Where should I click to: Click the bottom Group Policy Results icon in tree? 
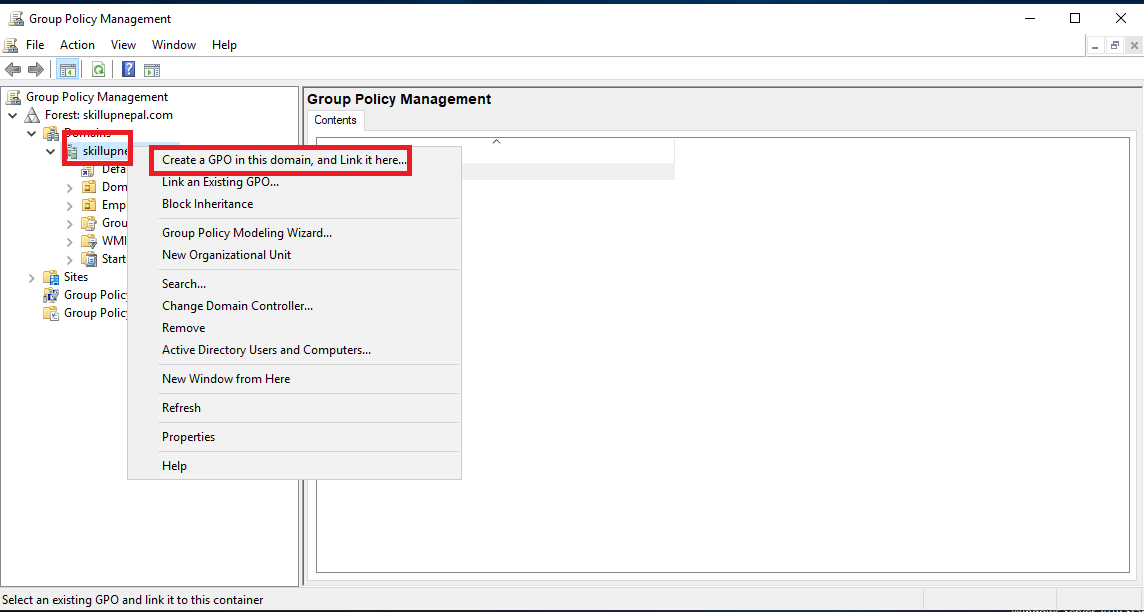pos(51,313)
